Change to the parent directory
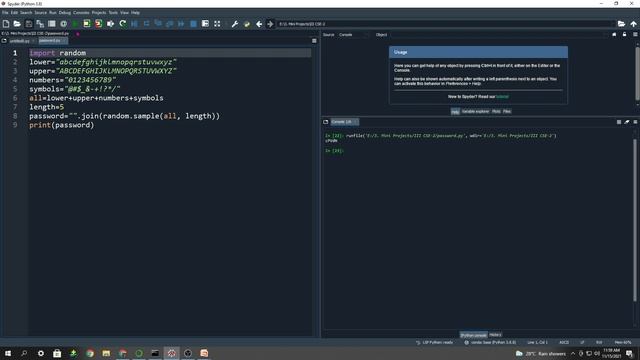 point(633,24)
